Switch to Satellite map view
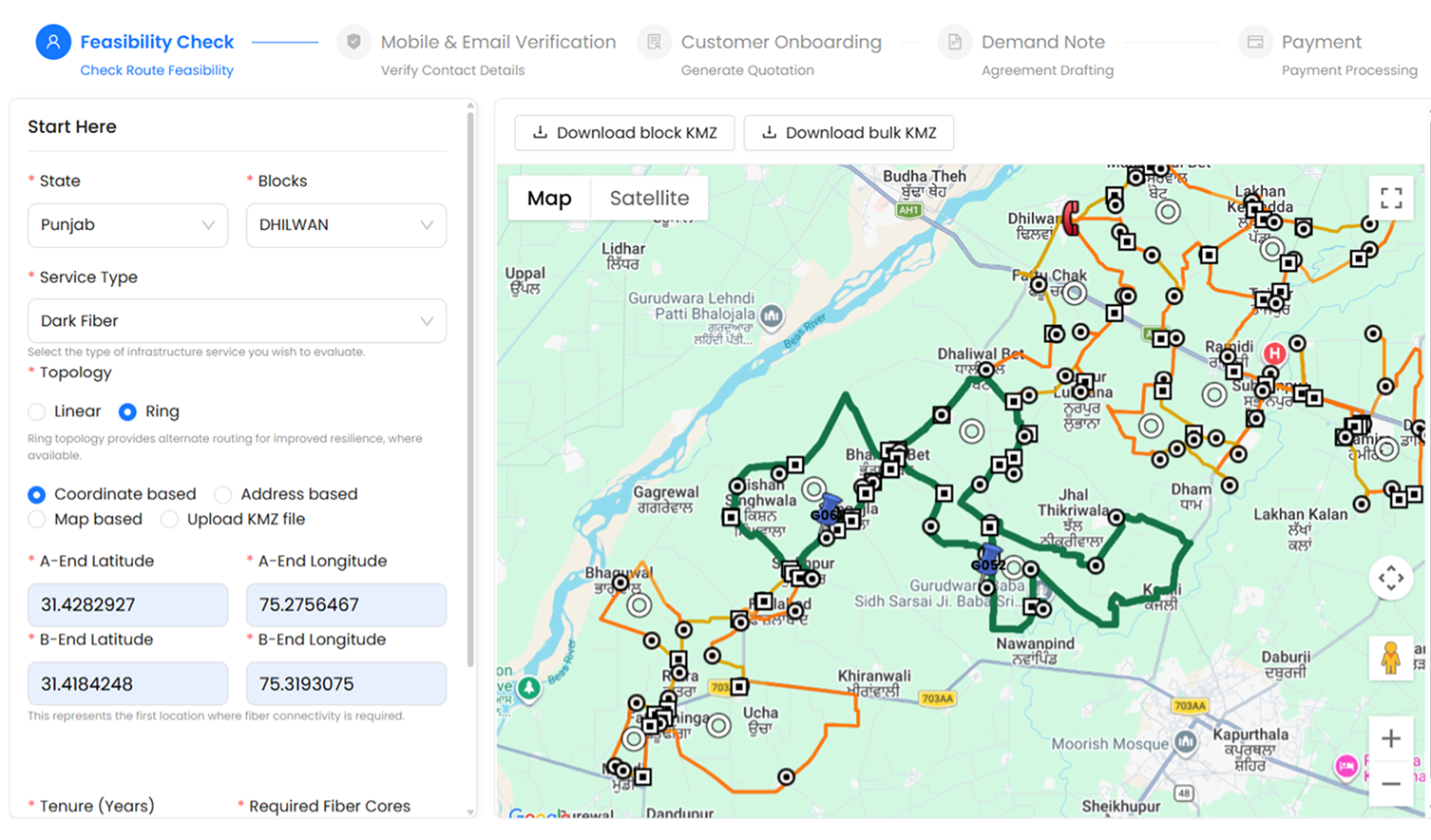The image size is (1431, 840). click(x=649, y=198)
